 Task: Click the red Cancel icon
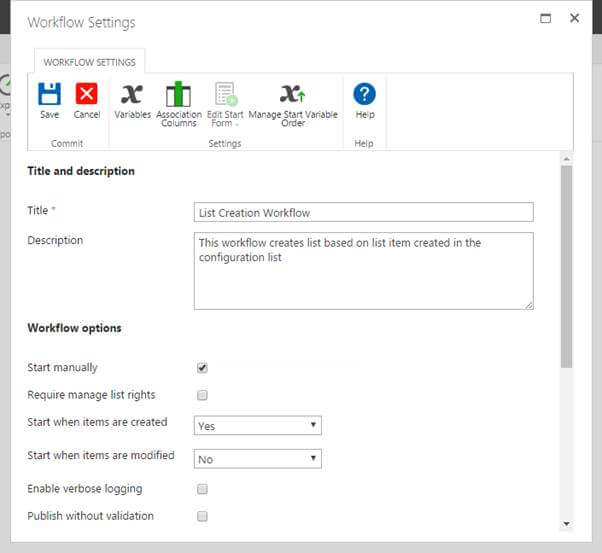click(87, 95)
